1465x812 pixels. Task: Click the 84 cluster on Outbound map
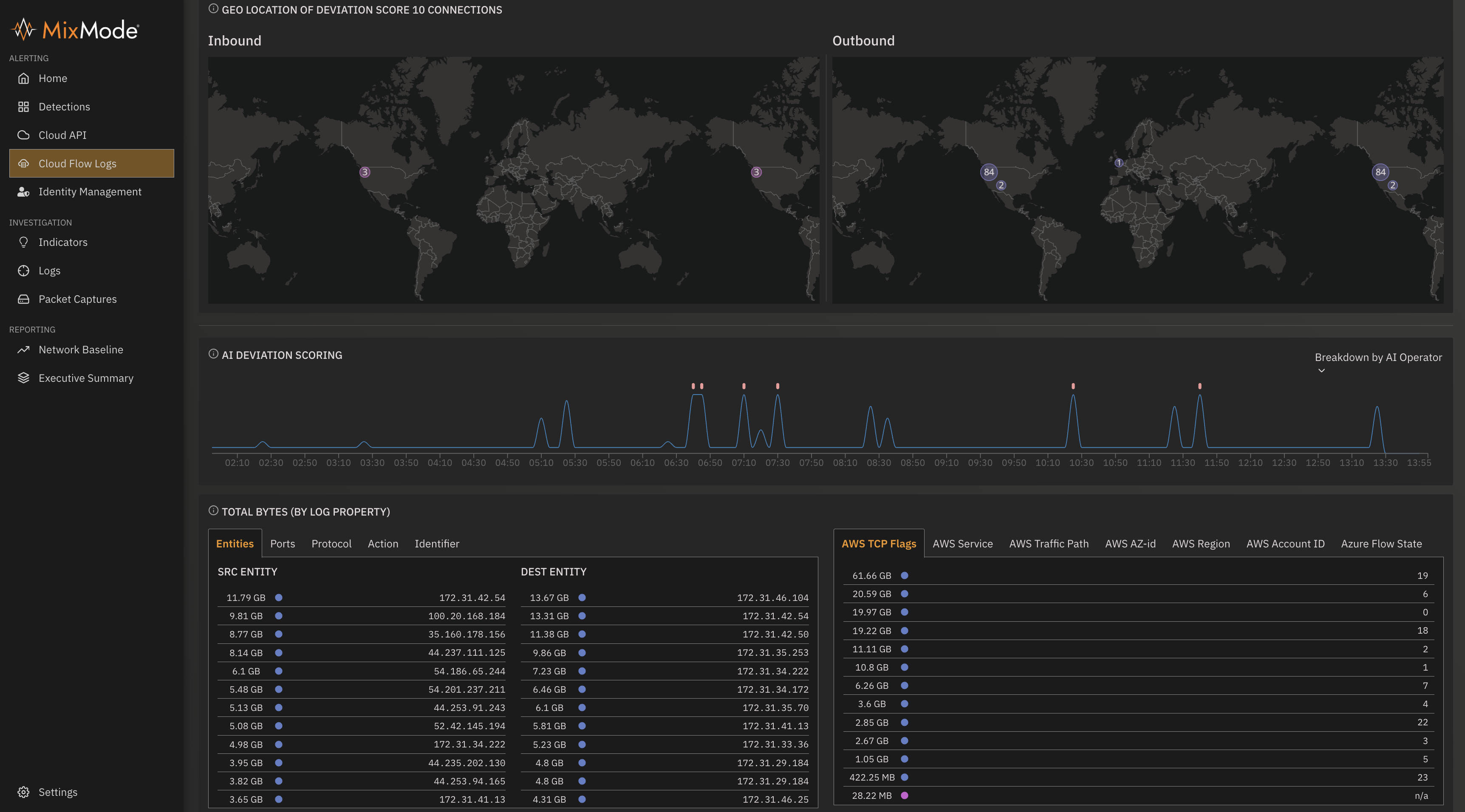point(989,172)
